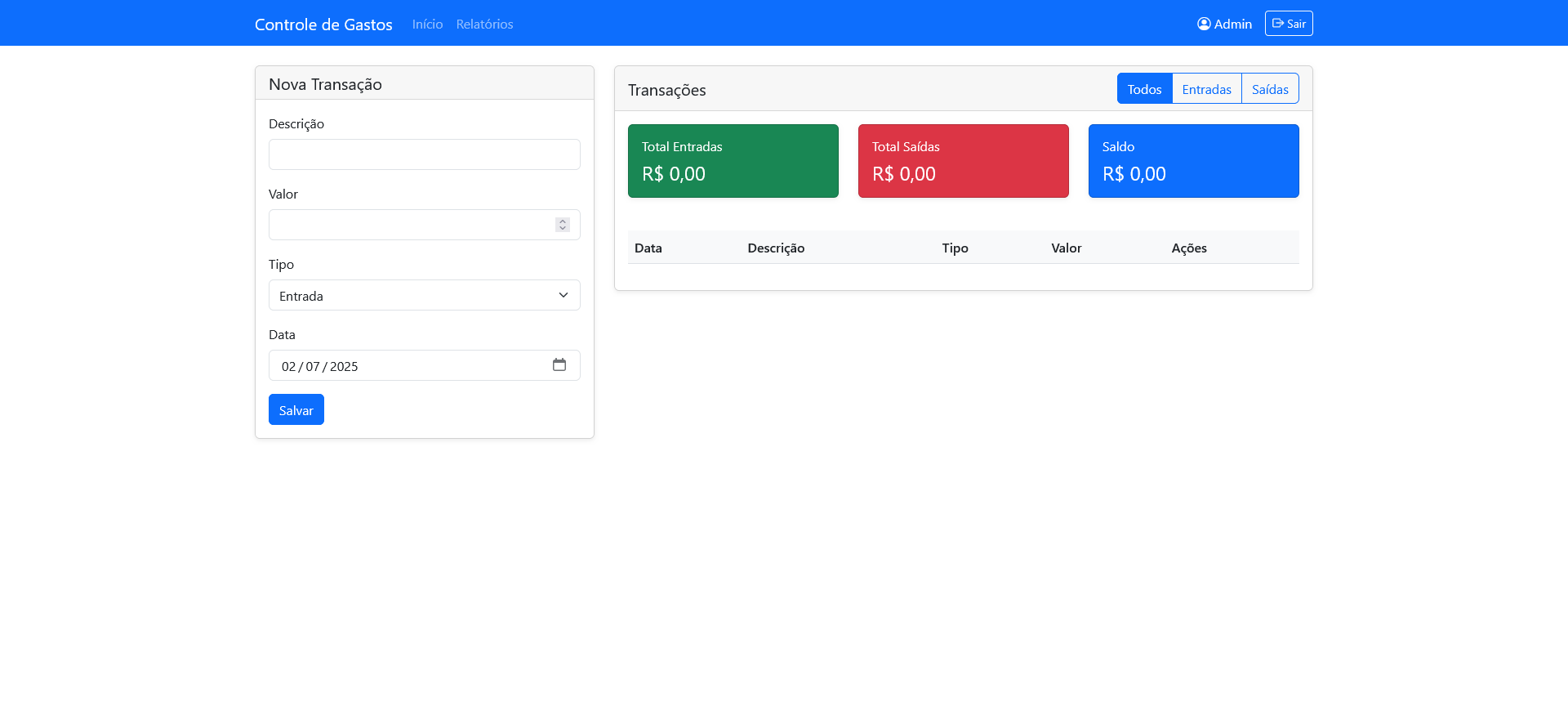This screenshot has width=1568, height=724.
Task: Decrease Valor with the down arrow
Action: click(x=563, y=228)
